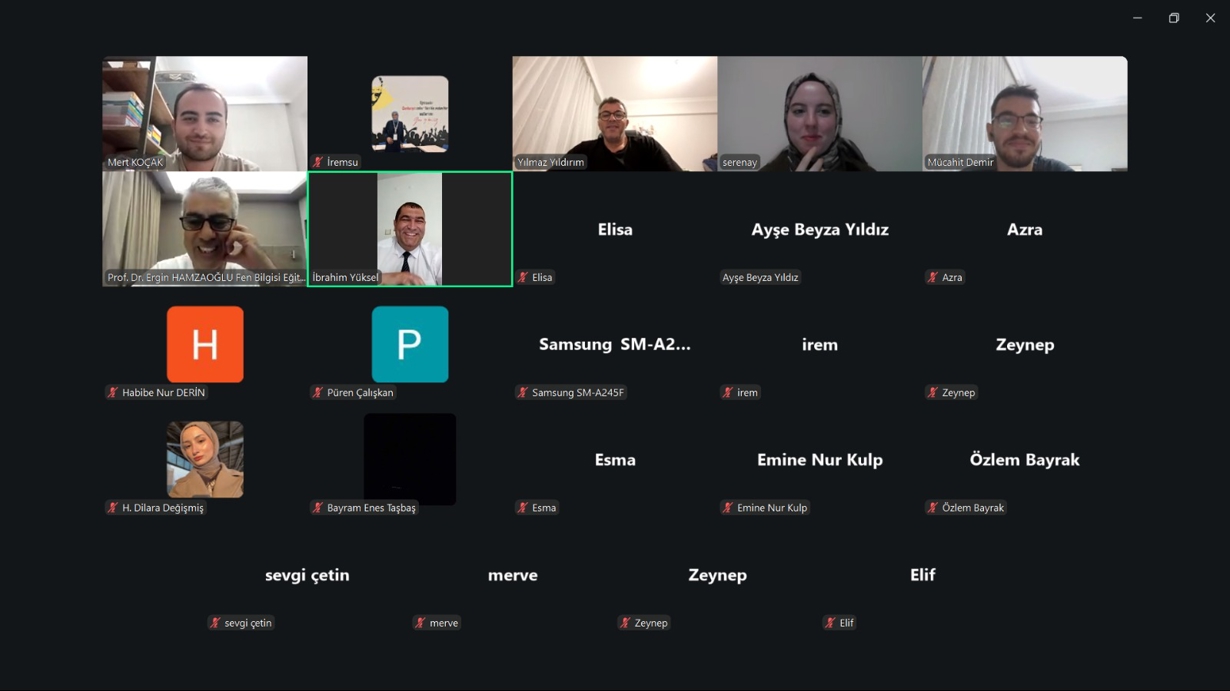Click the orange H avatar
Viewport: 1230px width, 691px height.
point(205,344)
